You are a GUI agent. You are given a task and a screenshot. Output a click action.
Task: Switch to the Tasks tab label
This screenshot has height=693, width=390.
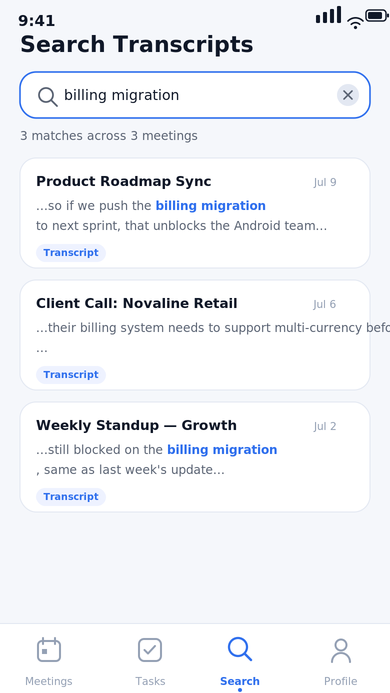coord(150,681)
